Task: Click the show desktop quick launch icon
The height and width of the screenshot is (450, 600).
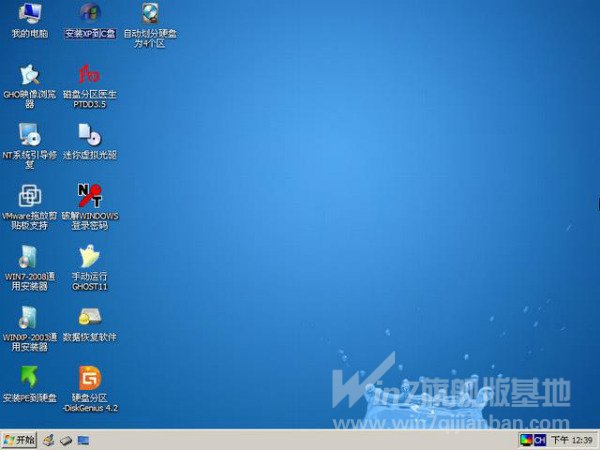Action: [x=83, y=440]
